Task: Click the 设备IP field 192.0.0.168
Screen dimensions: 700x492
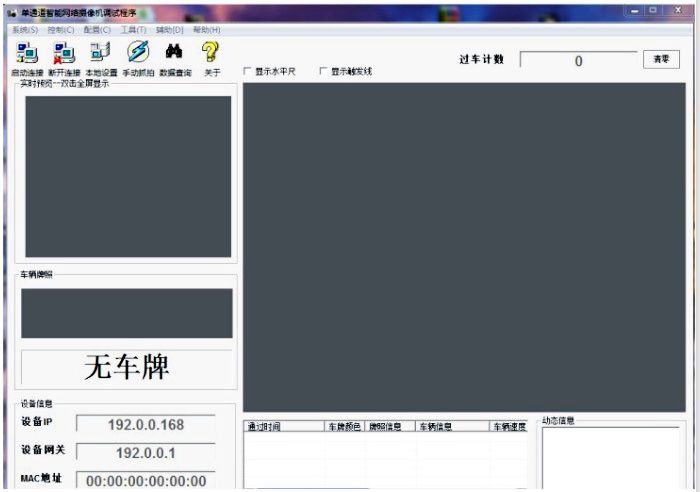Action: click(146, 424)
